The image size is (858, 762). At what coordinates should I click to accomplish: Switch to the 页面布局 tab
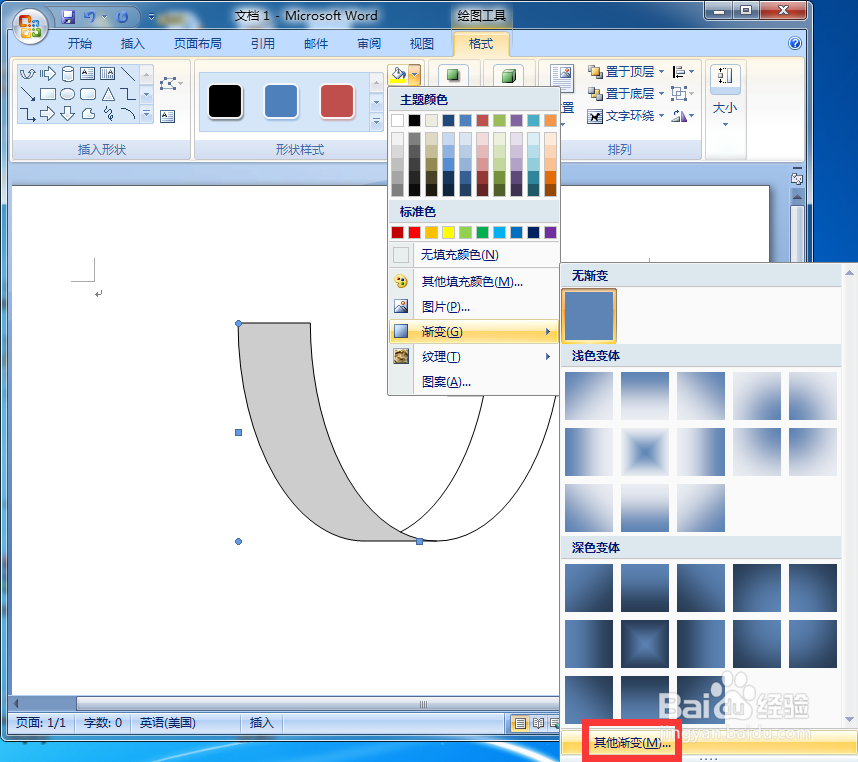(198, 44)
